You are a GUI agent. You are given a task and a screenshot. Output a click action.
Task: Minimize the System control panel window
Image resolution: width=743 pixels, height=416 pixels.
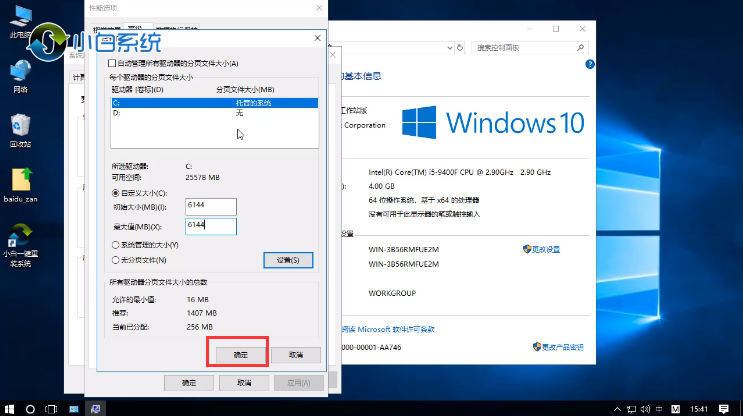(530, 29)
